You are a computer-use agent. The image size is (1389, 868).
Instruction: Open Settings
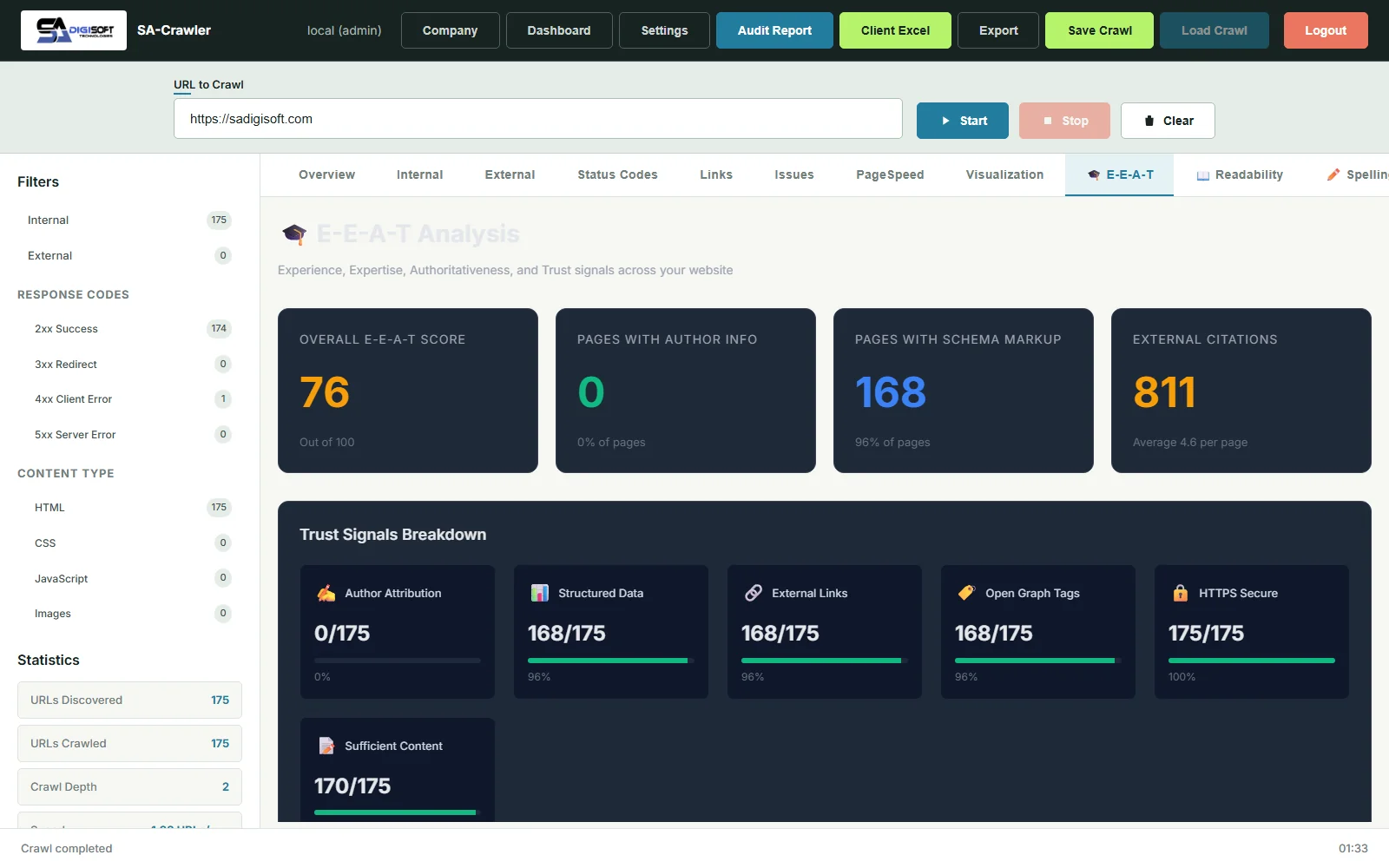point(665,30)
